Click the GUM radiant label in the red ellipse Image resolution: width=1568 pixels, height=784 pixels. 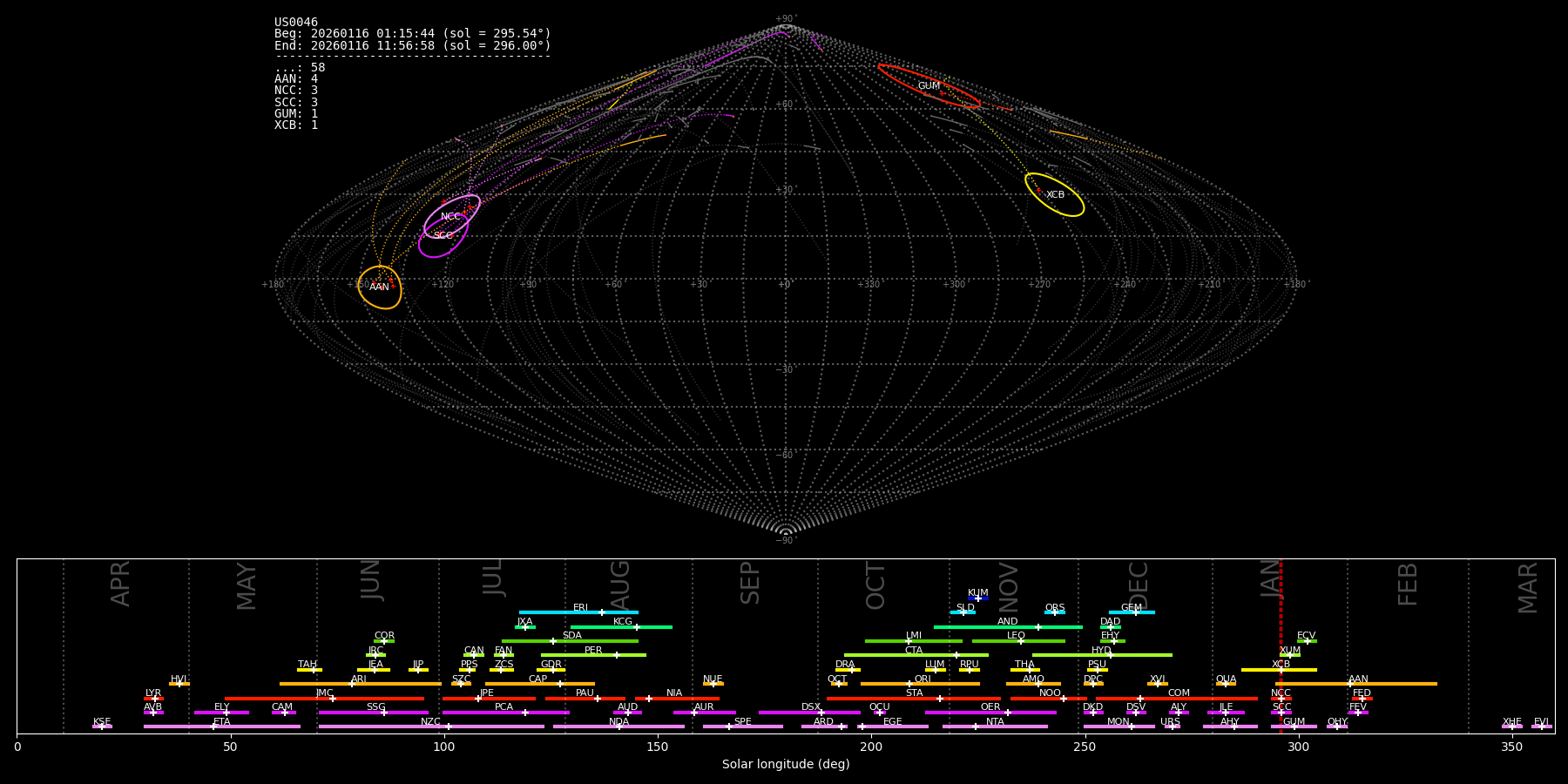click(x=929, y=86)
